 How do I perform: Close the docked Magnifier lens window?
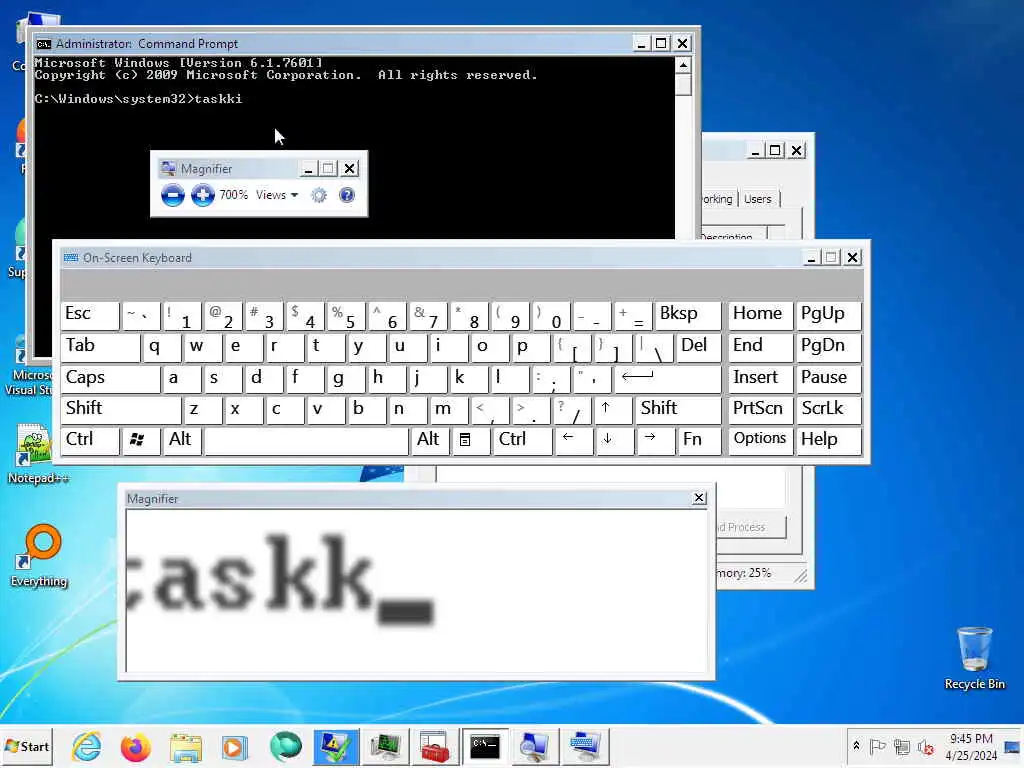[699, 498]
